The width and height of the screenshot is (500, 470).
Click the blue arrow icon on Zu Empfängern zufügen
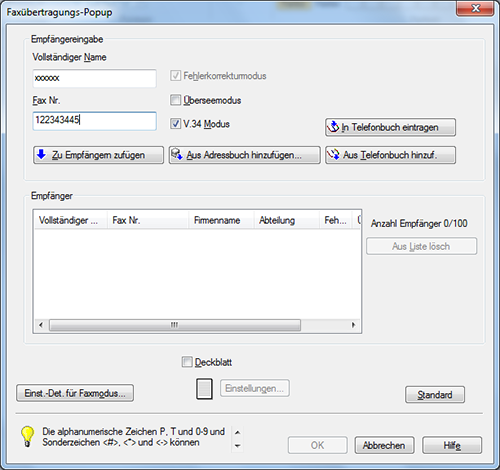[x=41, y=154]
